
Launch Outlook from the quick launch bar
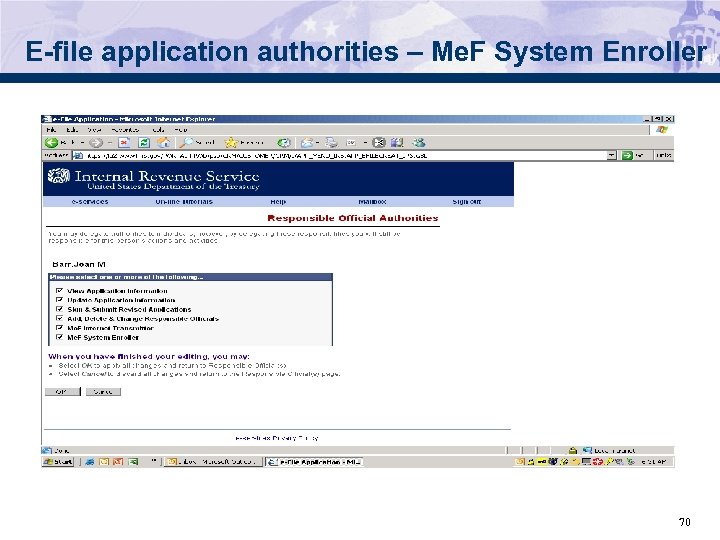104,461
